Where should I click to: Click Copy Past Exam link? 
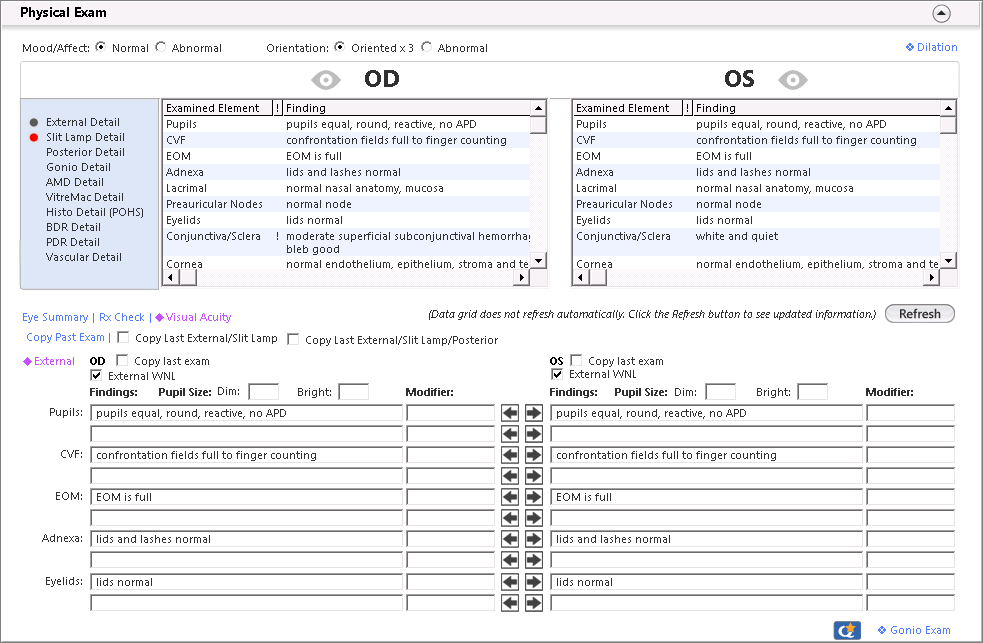click(65, 337)
